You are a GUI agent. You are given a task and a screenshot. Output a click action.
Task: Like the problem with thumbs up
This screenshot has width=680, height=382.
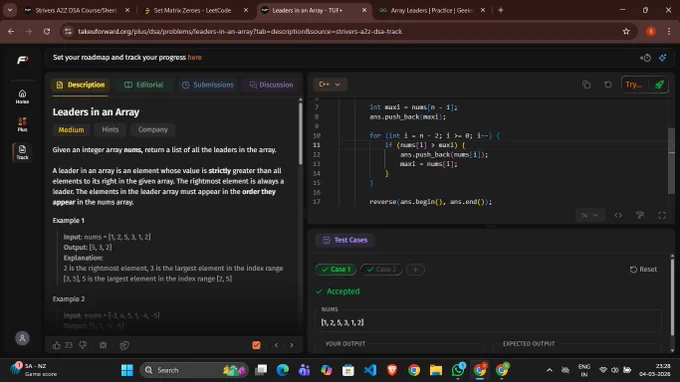[57, 345]
